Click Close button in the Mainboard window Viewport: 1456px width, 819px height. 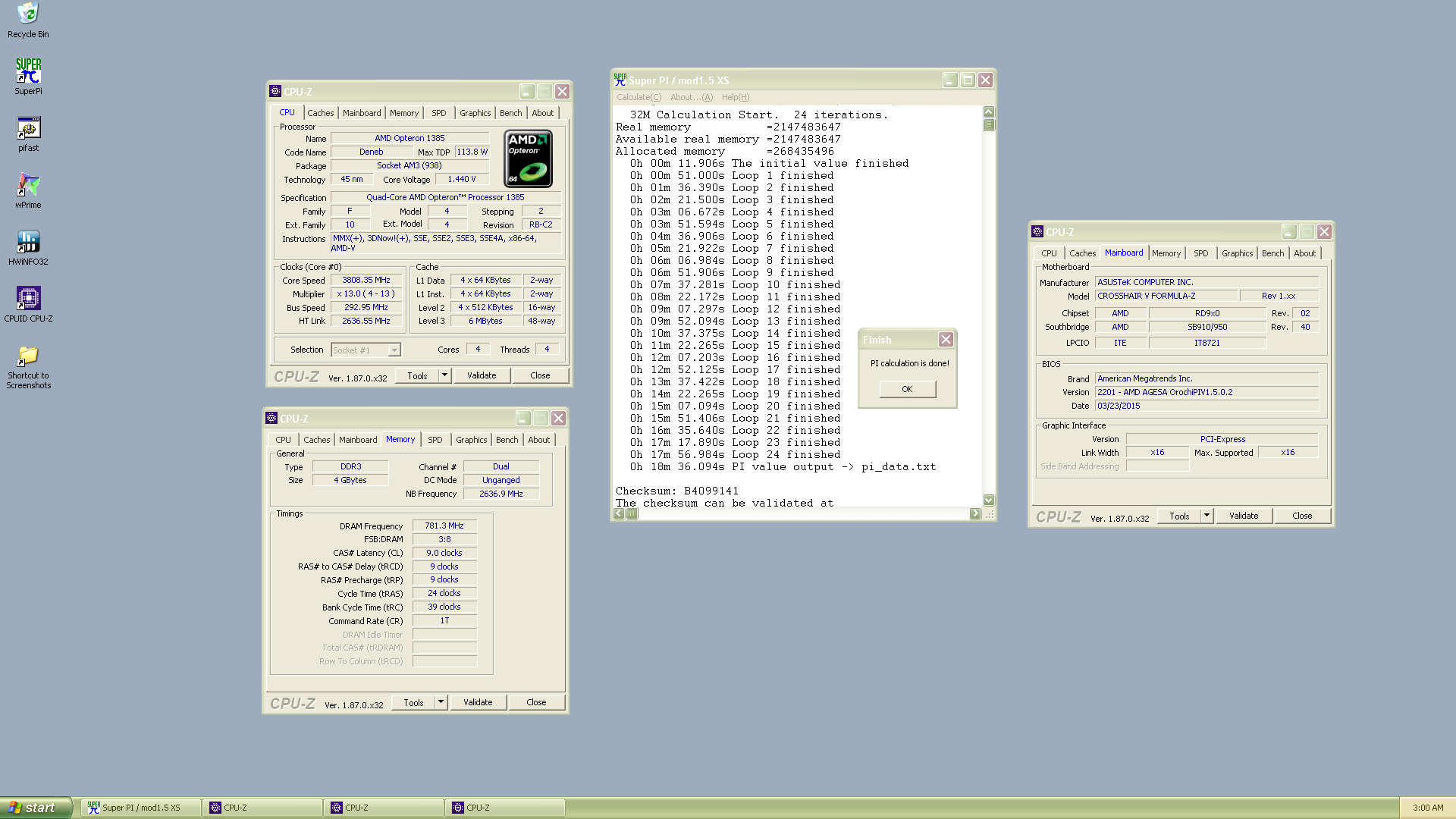(1302, 516)
